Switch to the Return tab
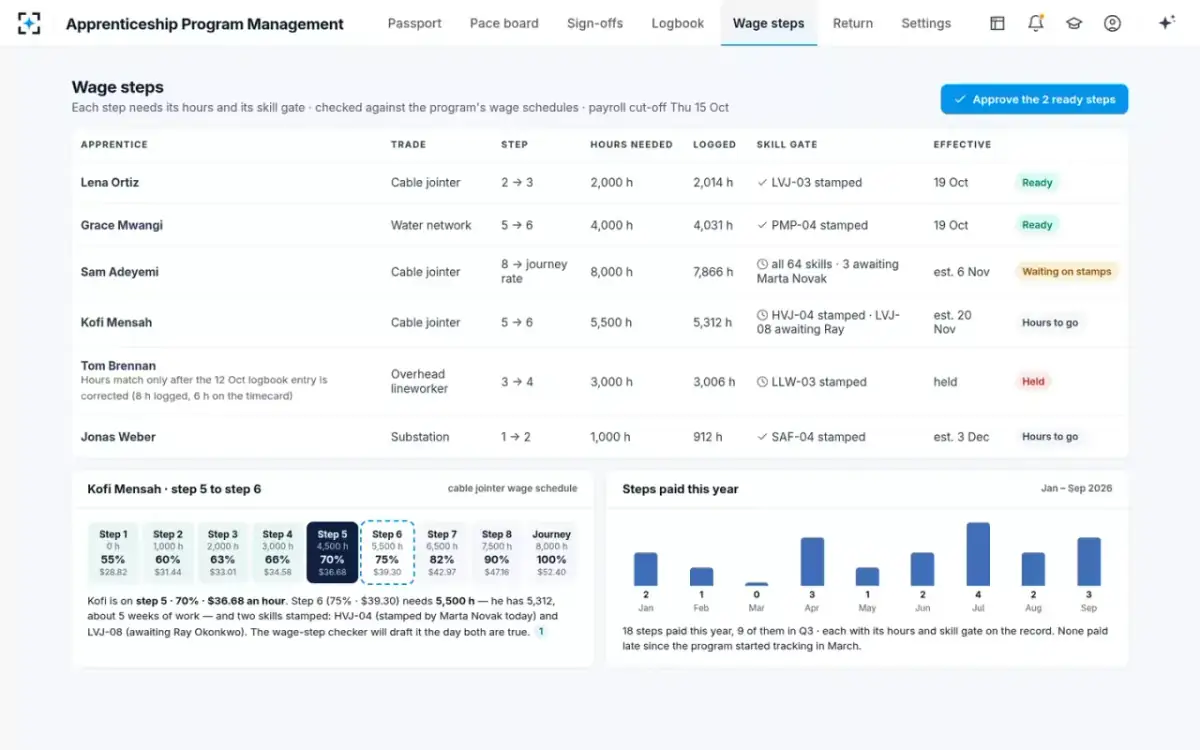Viewport: 1200px width, 750px height. pos(853,23)
